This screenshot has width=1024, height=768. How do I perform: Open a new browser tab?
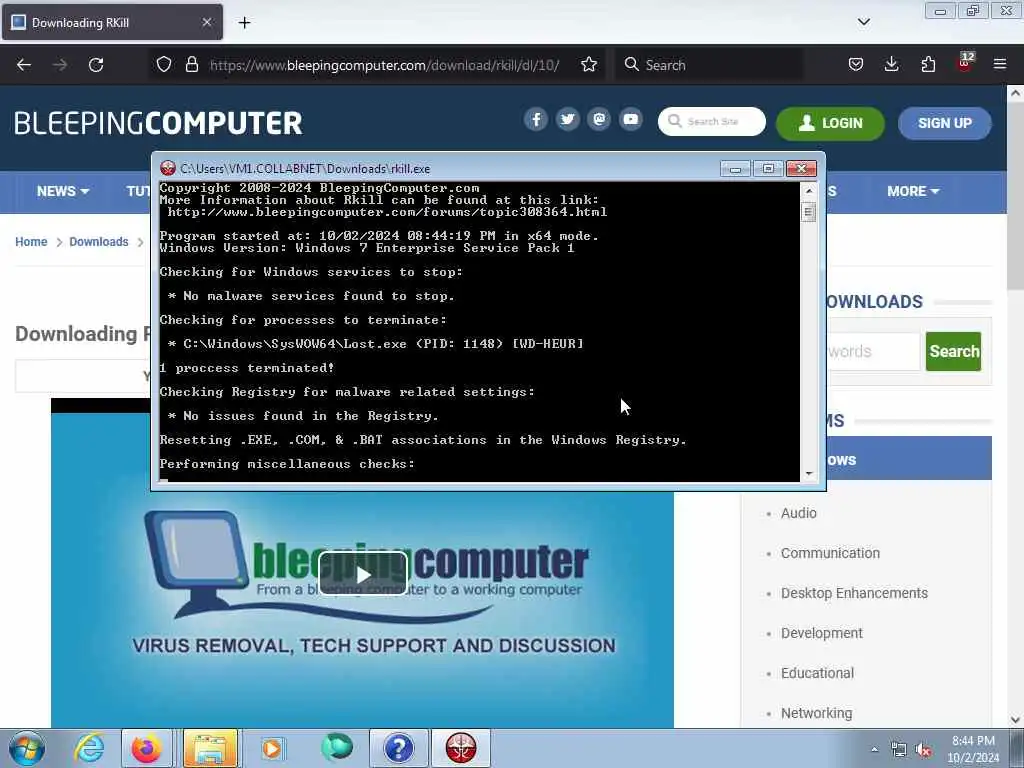tap(244, 23)
